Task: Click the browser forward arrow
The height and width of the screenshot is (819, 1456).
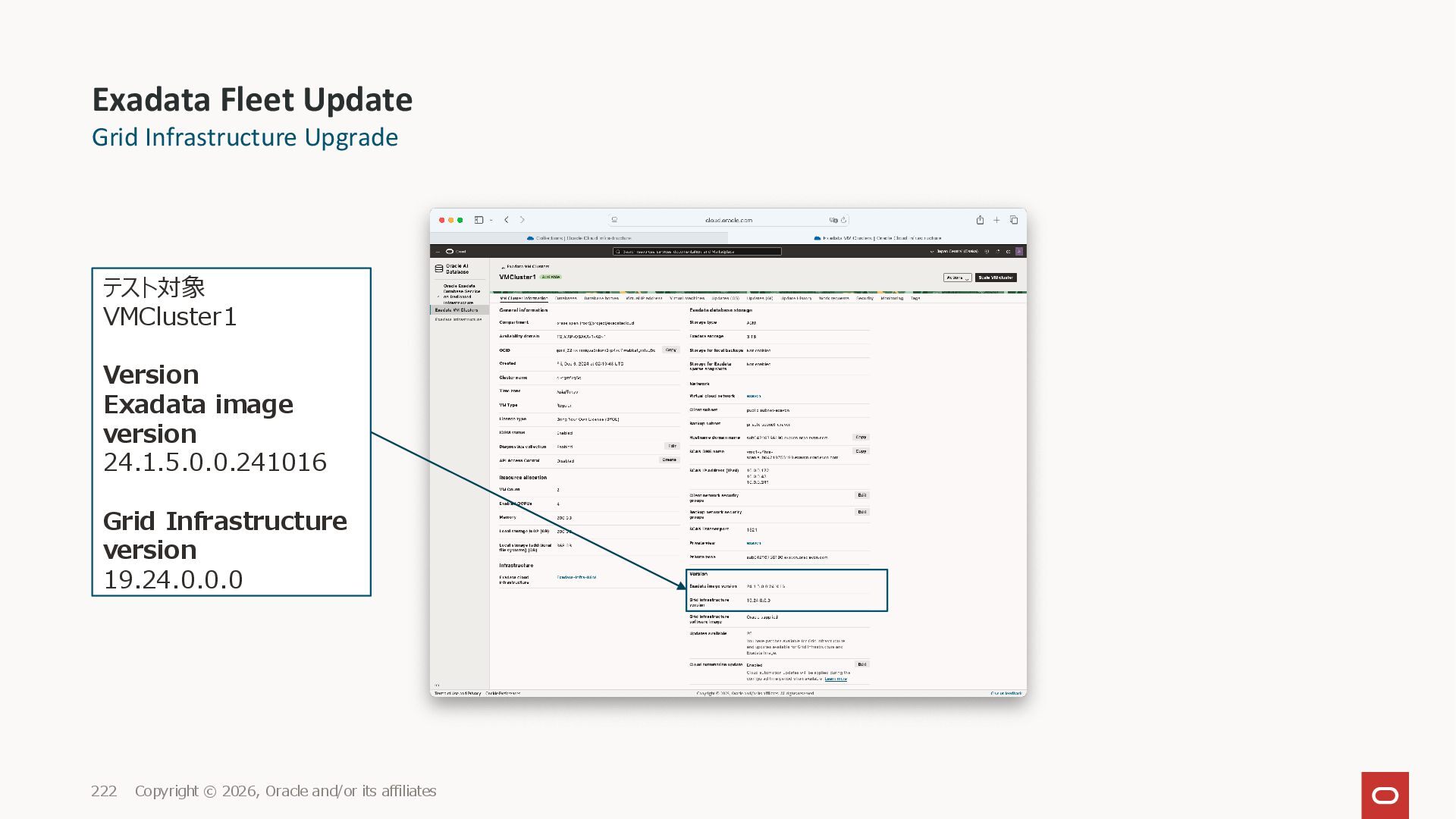Action: point(522,220)
